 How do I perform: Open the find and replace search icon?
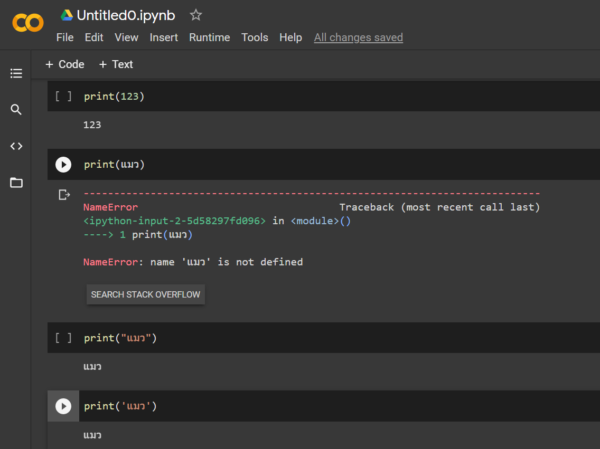coord(16,109)
